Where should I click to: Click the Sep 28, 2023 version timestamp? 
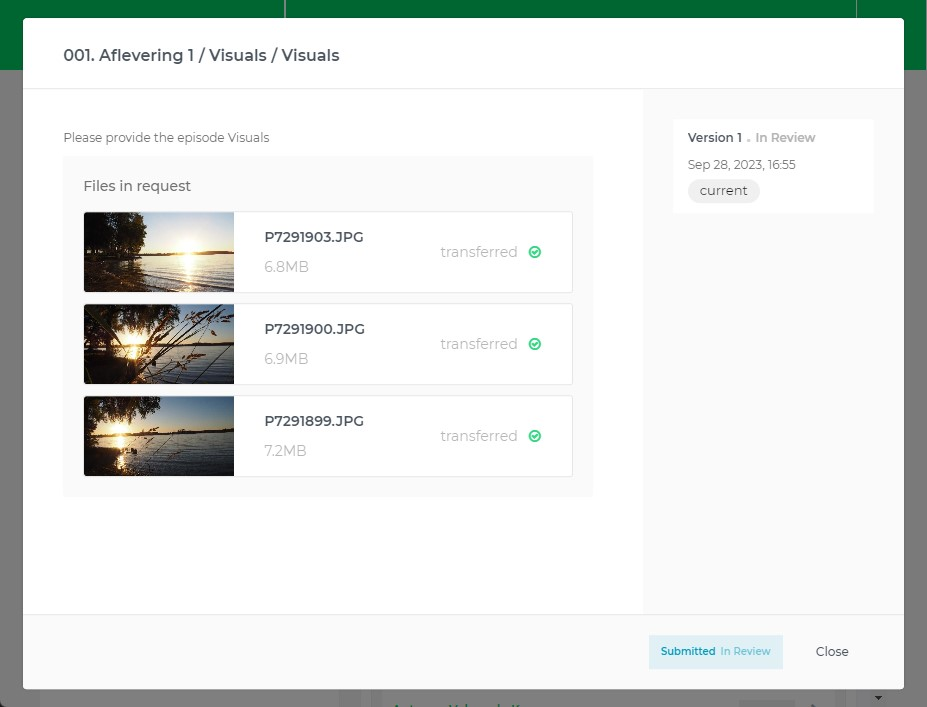(741, 165)
